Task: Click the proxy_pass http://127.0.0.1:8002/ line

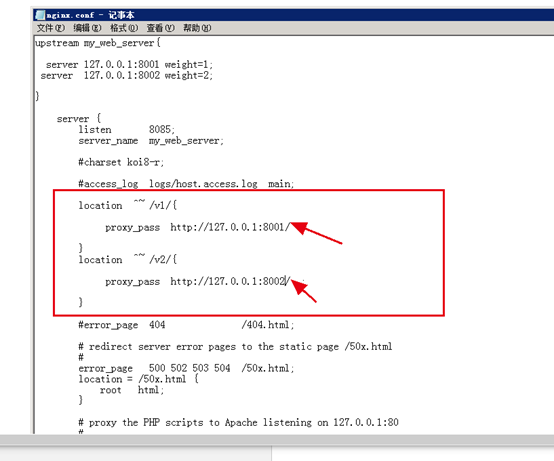Action: click(198, 282)
